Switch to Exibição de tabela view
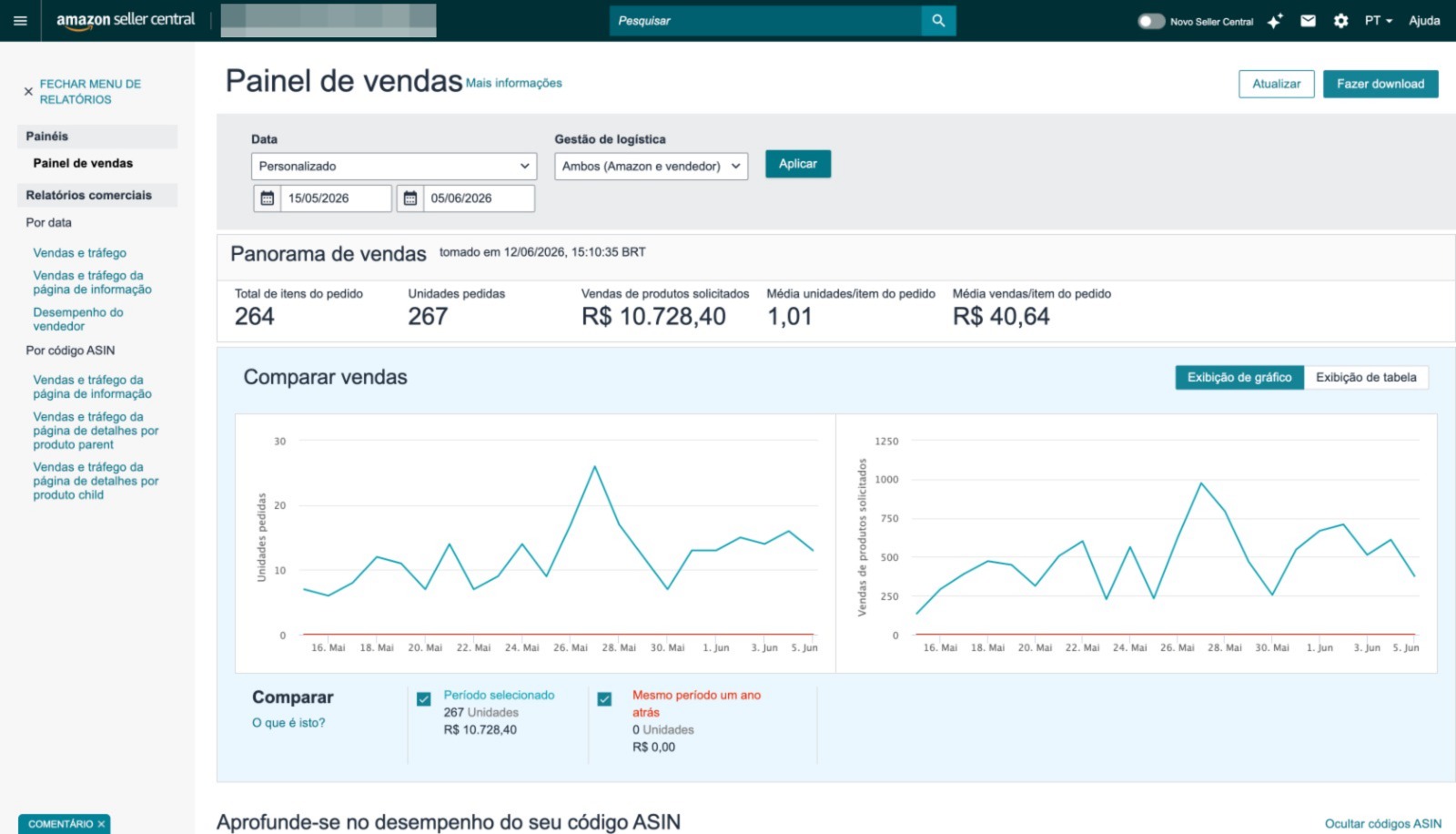1456x834 pixels. click(x=1366, y=377)
